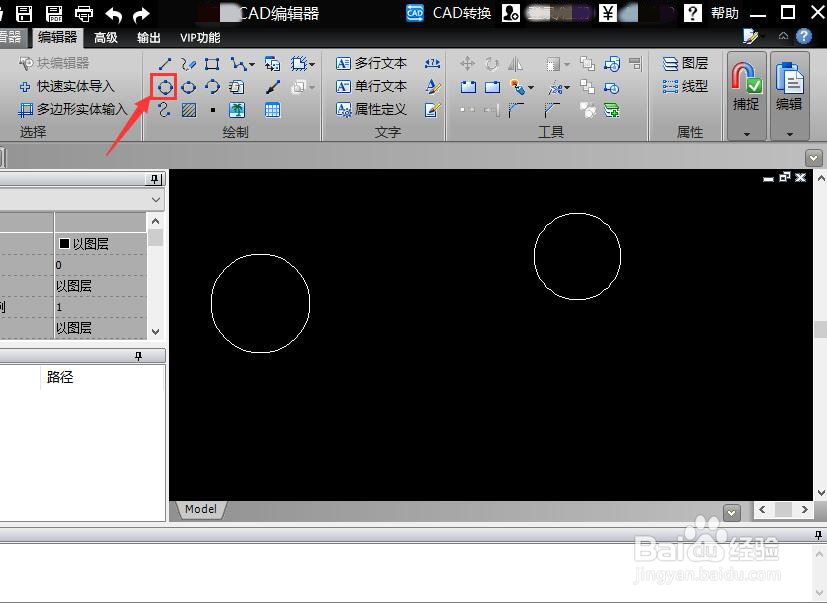
Task: Pin the properties panel
Action: (x=154, y=179)
